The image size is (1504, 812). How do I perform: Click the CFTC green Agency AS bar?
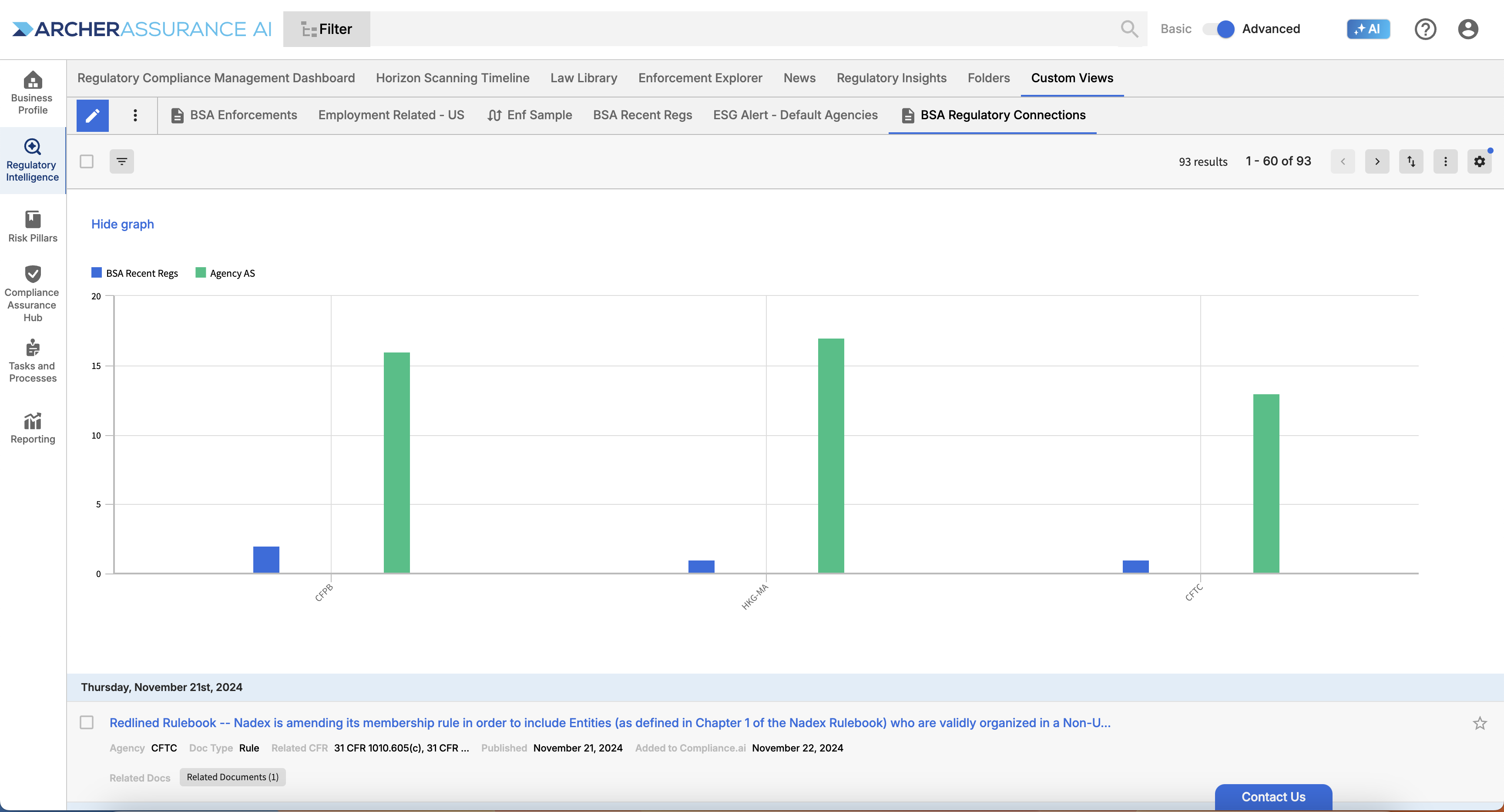pyautogui.click(x=1266, y=483)
